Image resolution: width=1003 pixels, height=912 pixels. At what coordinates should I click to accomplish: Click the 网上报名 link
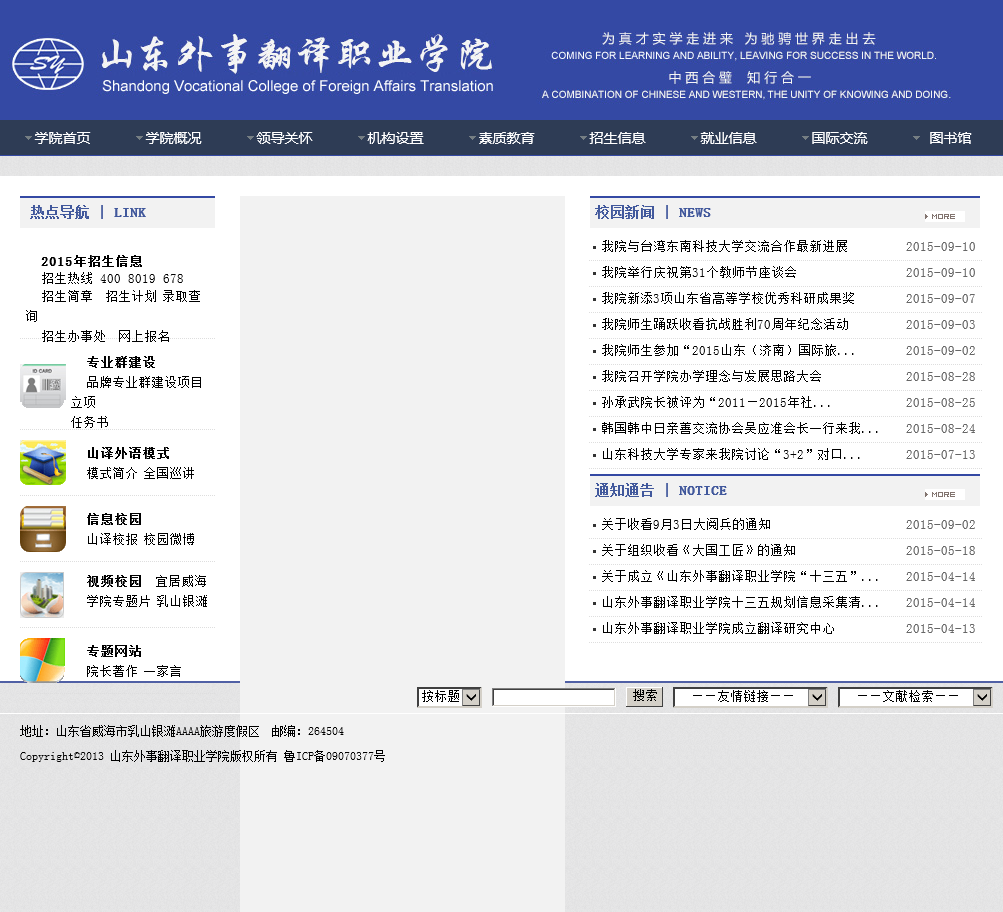pos(144,336)
